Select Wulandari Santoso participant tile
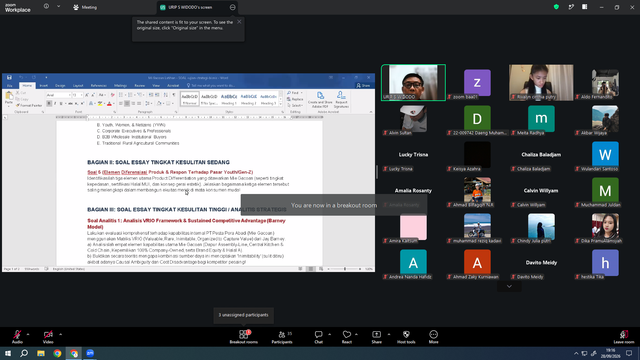Screen dimensions: 640x360 click(x=605, y=154)
